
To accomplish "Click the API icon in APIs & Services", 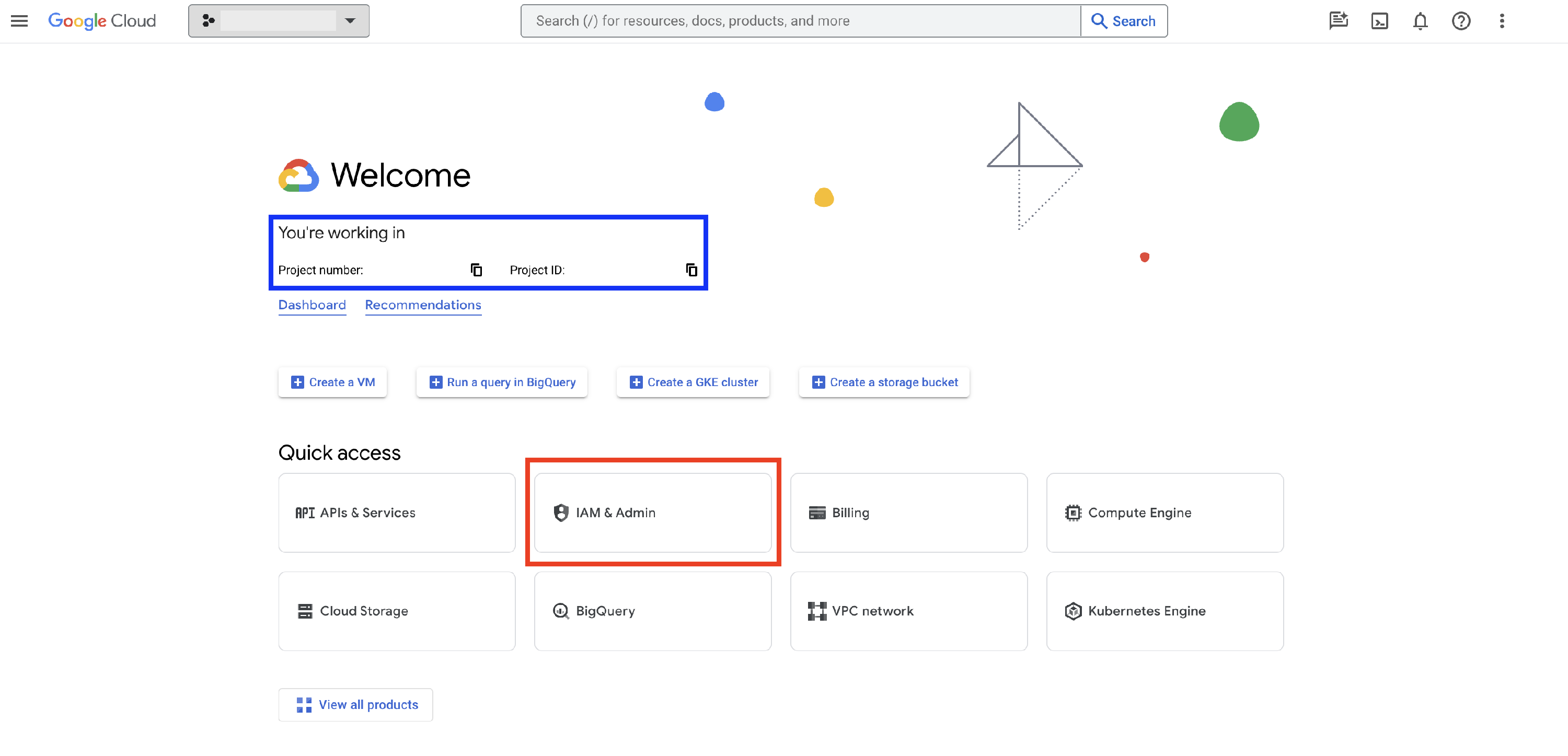I will [305, 513].
